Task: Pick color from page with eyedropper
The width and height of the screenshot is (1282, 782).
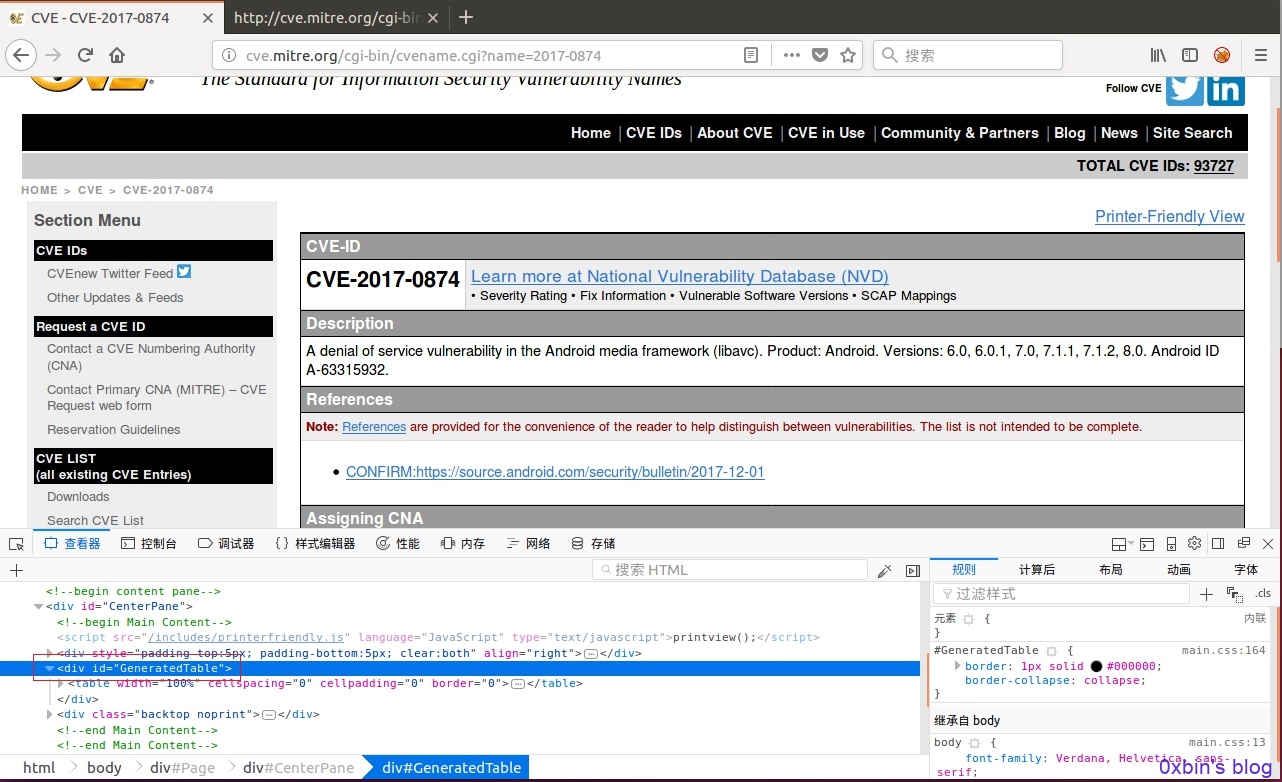Action: pos(884,570)
